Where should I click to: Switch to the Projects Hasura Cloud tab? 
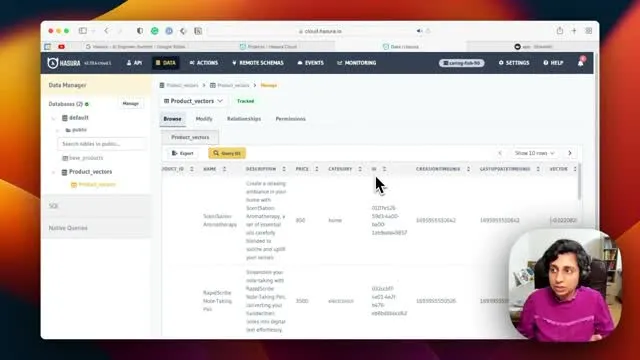click(270, 47)
